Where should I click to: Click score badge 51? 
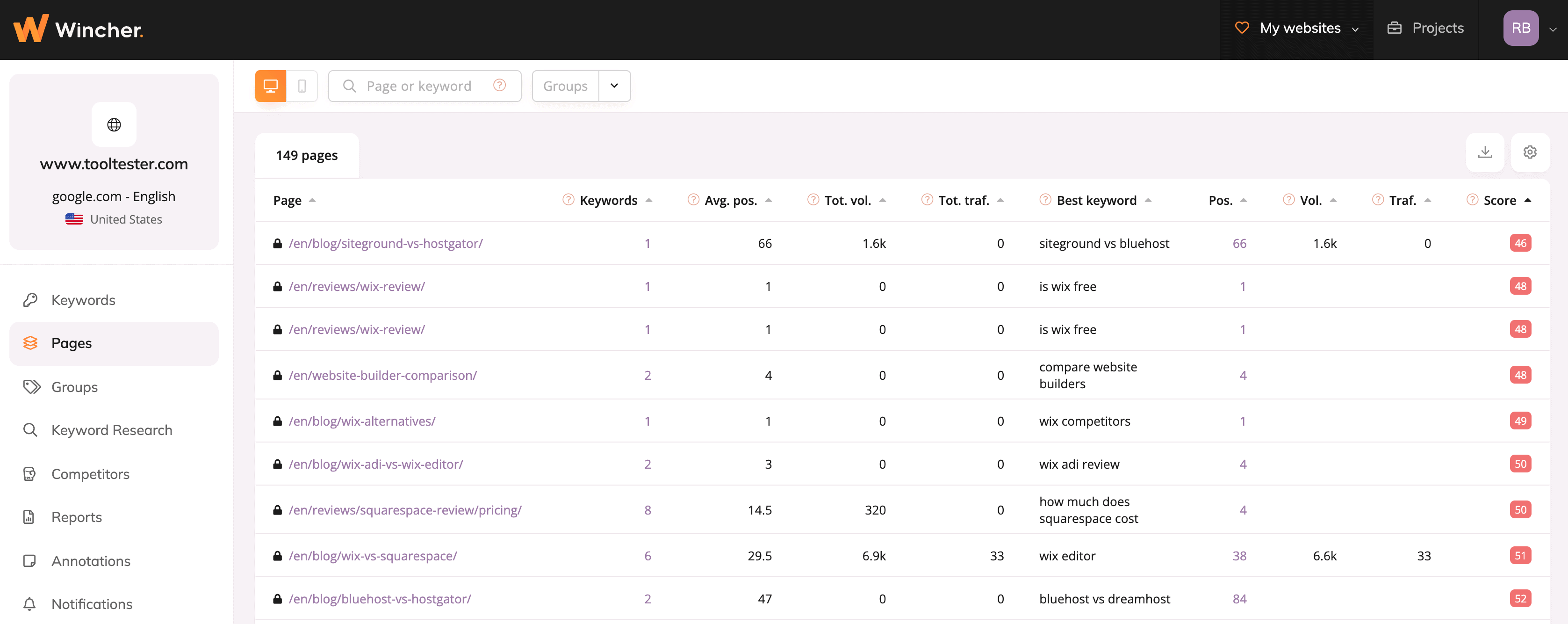pyautogui.click(x=1520, y=555)
